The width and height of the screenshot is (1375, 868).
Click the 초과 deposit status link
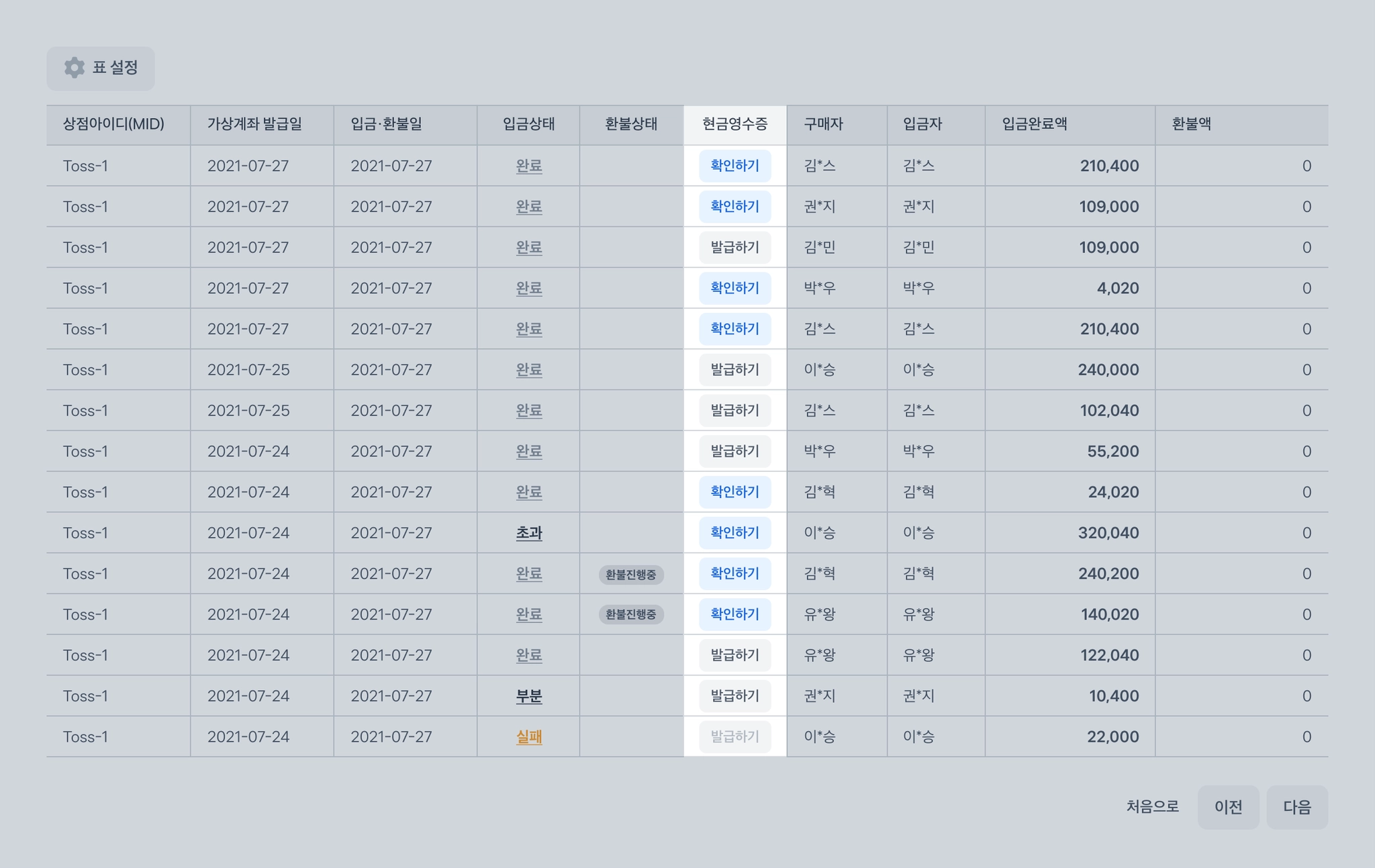[528, 533]
